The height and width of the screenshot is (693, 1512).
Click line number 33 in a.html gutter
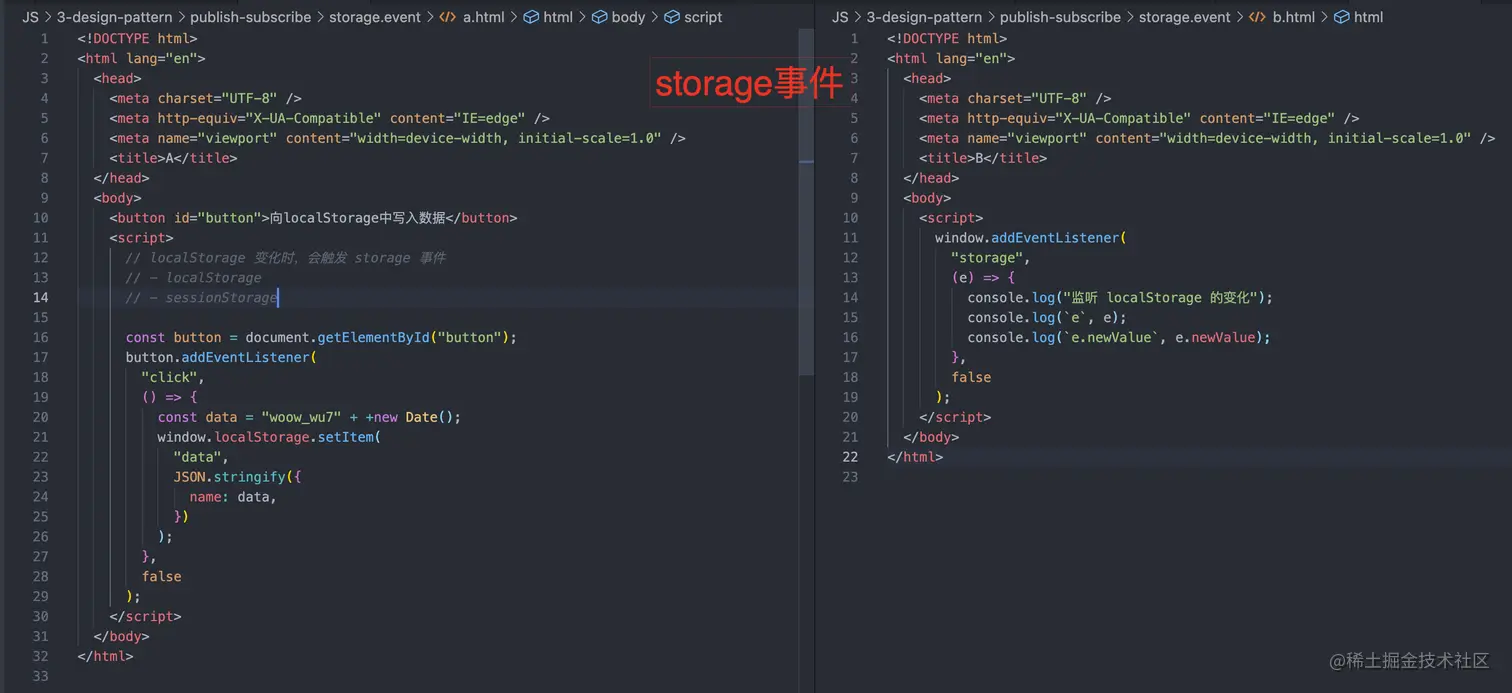(40, 676)
